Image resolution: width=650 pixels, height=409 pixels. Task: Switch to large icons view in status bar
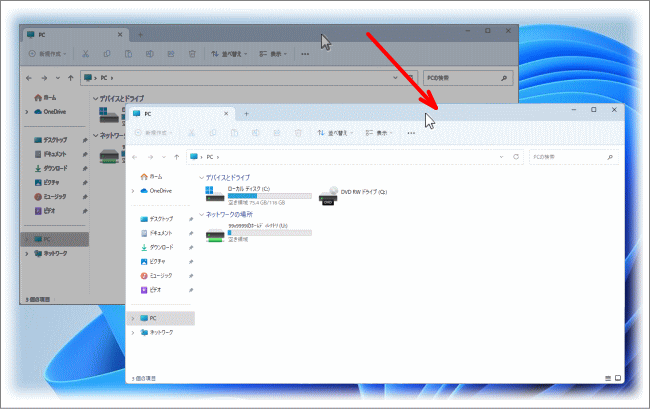[618, 378]
